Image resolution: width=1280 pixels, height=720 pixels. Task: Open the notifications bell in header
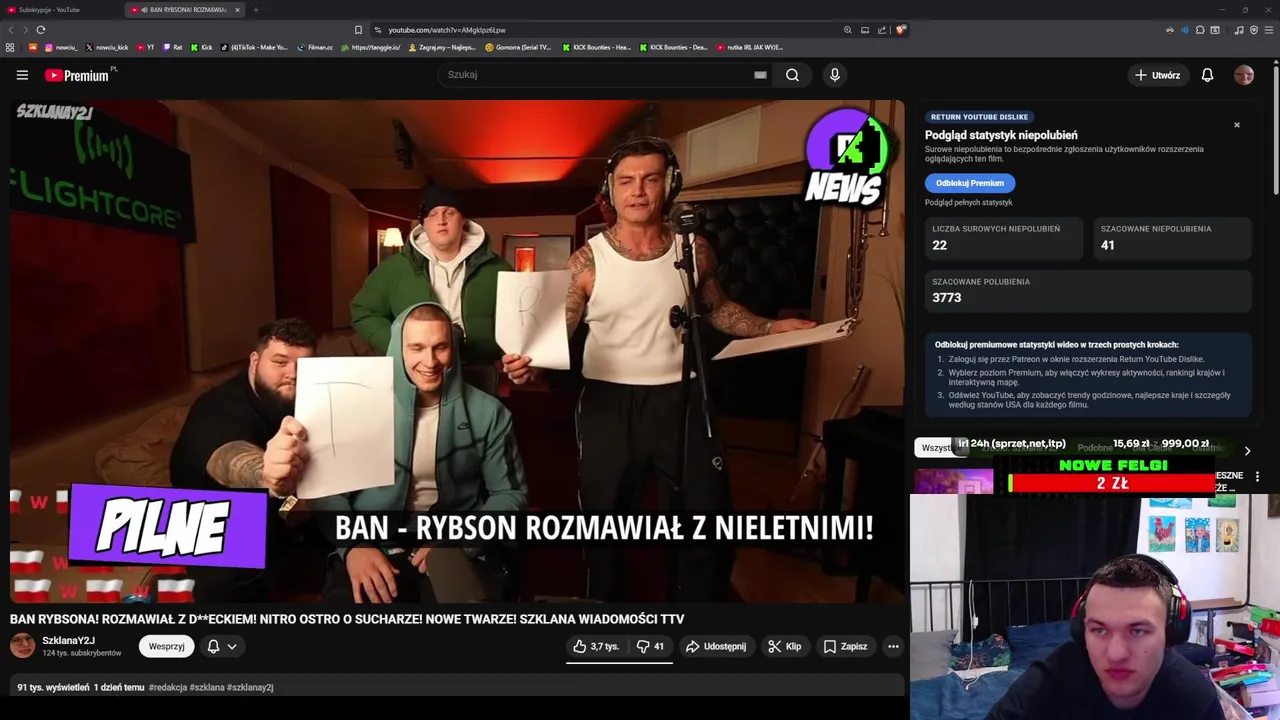pyautogui.click(x=1207, y=75)
